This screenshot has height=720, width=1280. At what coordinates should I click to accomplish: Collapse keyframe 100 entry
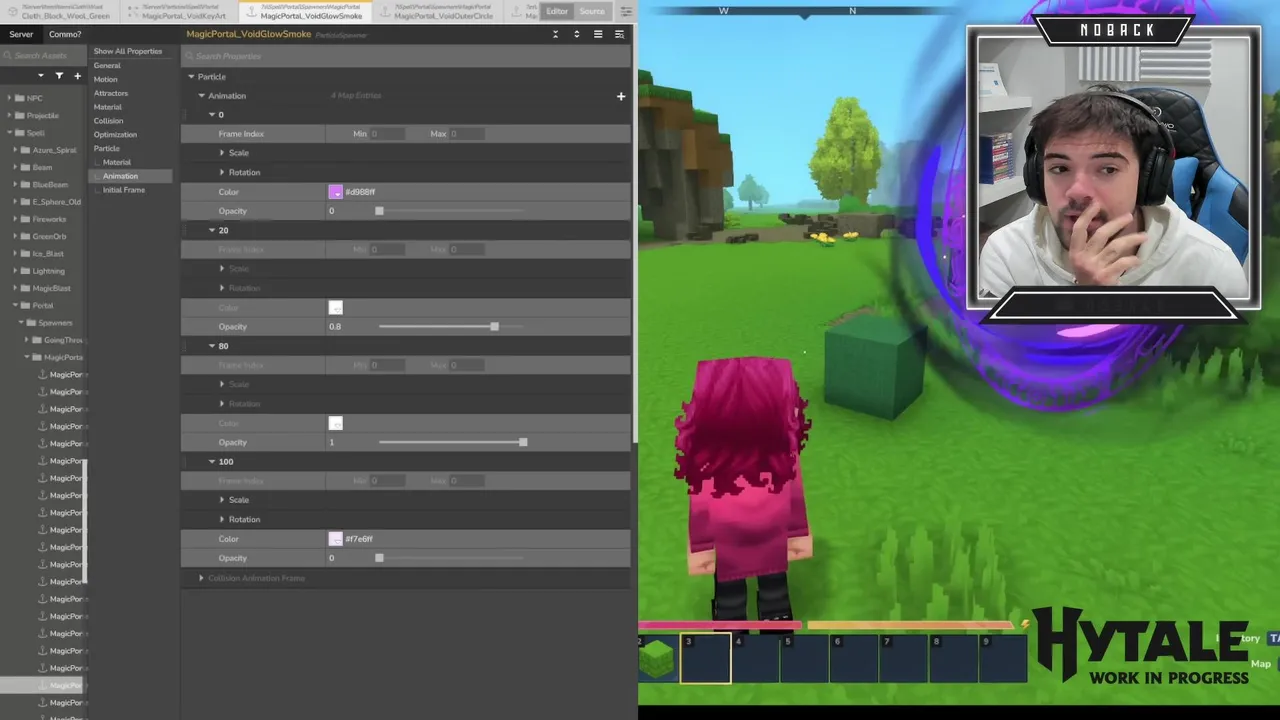(212, 462)
